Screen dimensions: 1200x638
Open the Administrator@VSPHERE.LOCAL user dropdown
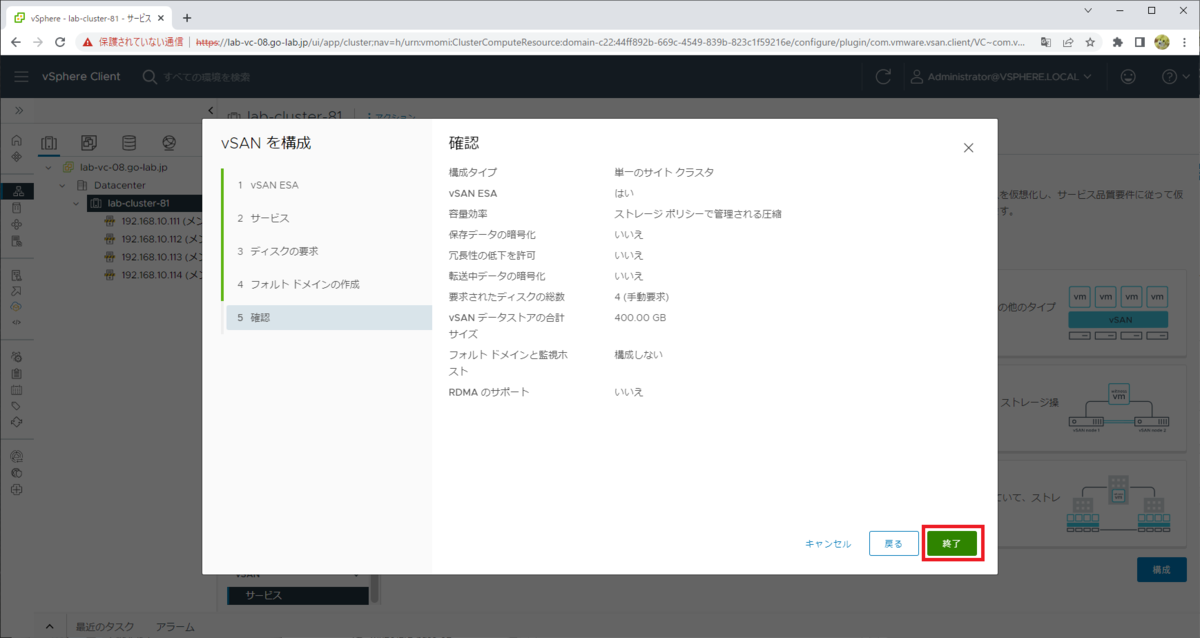tap(1000, 77)
